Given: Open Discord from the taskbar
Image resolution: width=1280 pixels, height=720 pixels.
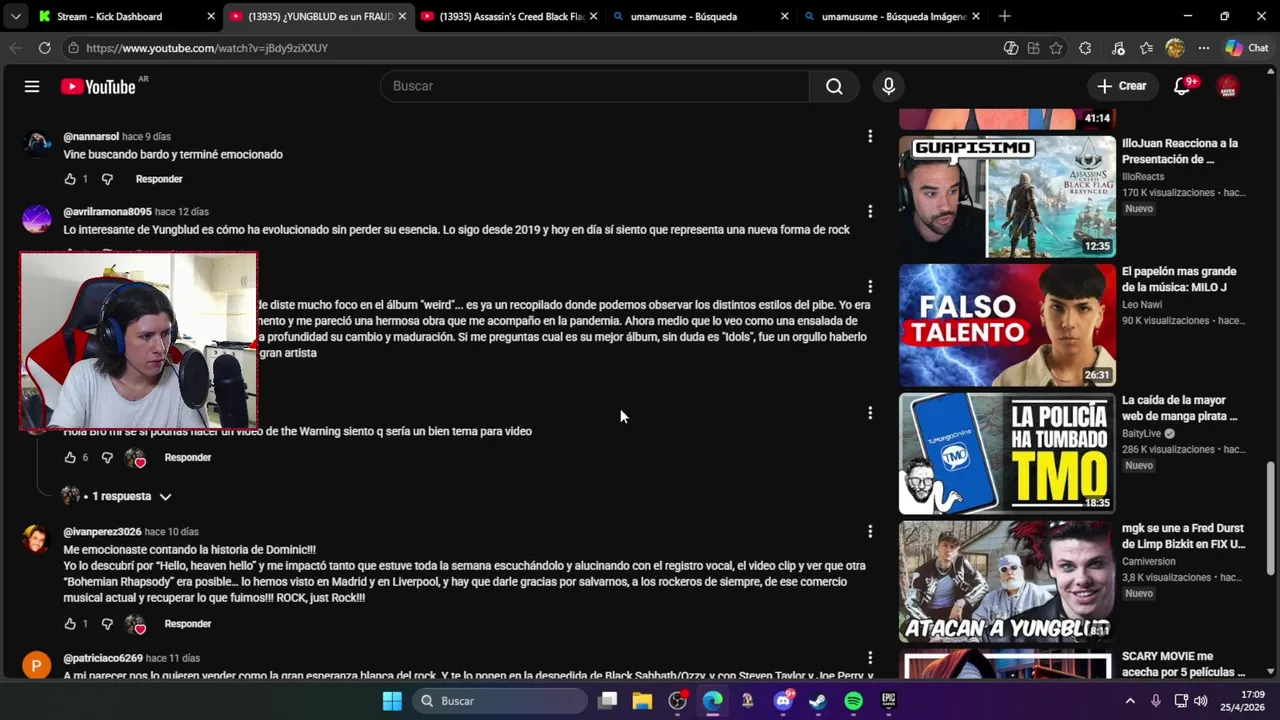Looking at the screenshot, I should [783, 701].
